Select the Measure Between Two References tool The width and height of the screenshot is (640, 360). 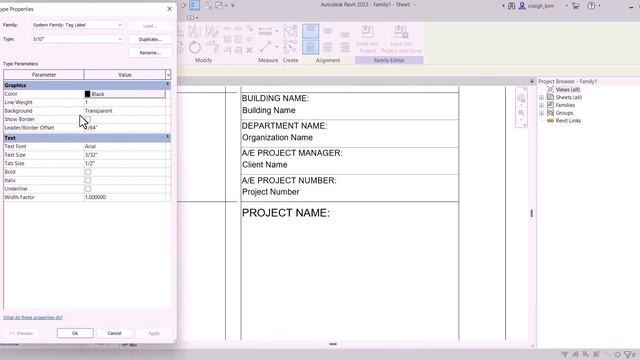265,47
